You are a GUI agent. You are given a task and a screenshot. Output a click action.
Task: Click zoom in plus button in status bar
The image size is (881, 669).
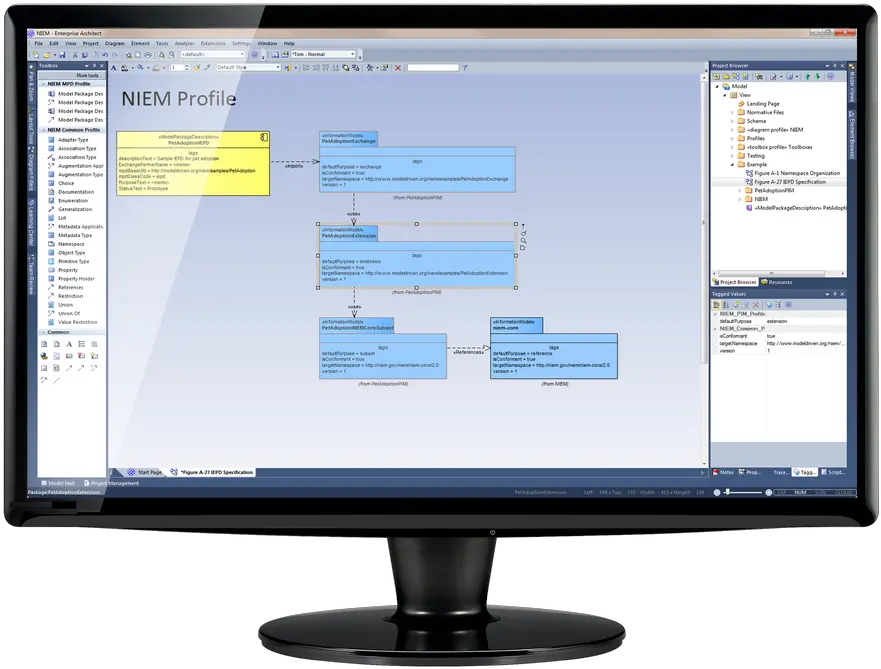click(769, 493)
